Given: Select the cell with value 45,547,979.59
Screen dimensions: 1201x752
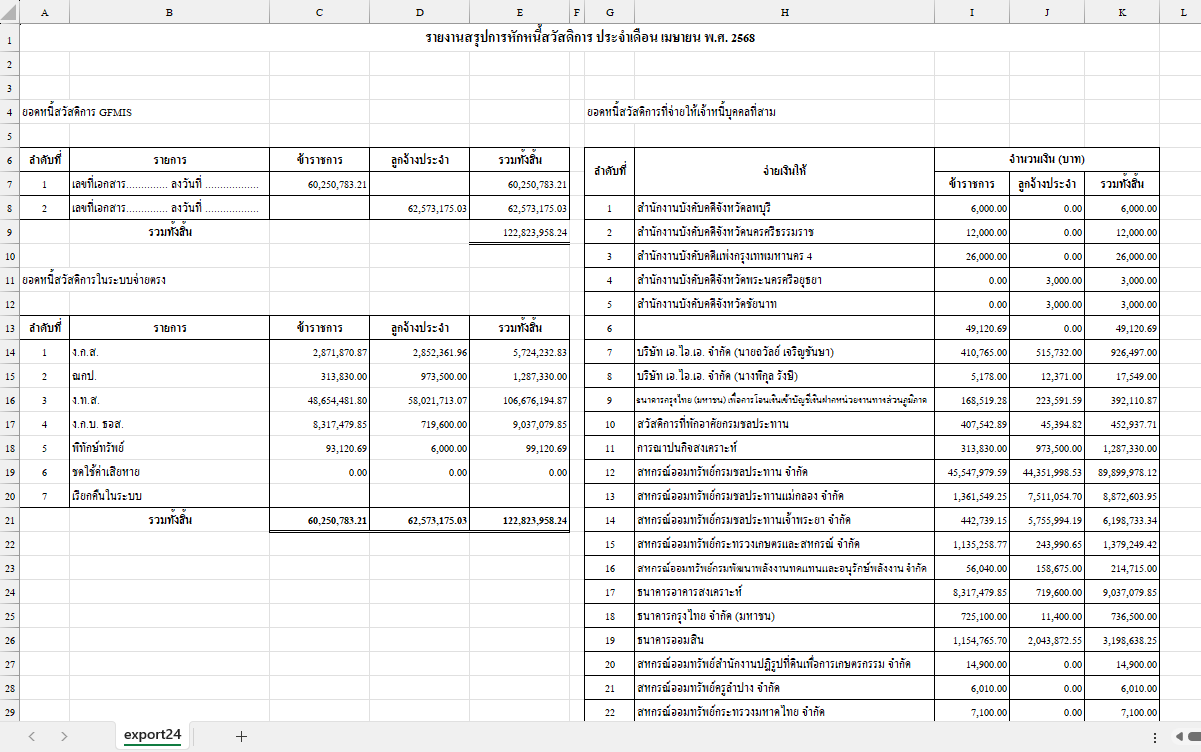Looking at the screenshot, I should click(x=972, y=472).
